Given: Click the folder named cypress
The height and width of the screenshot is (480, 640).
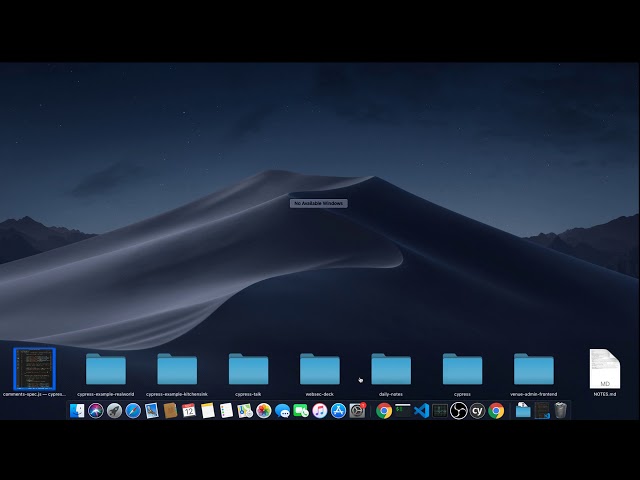Looking at the screenshot, I should coord(462,370).
